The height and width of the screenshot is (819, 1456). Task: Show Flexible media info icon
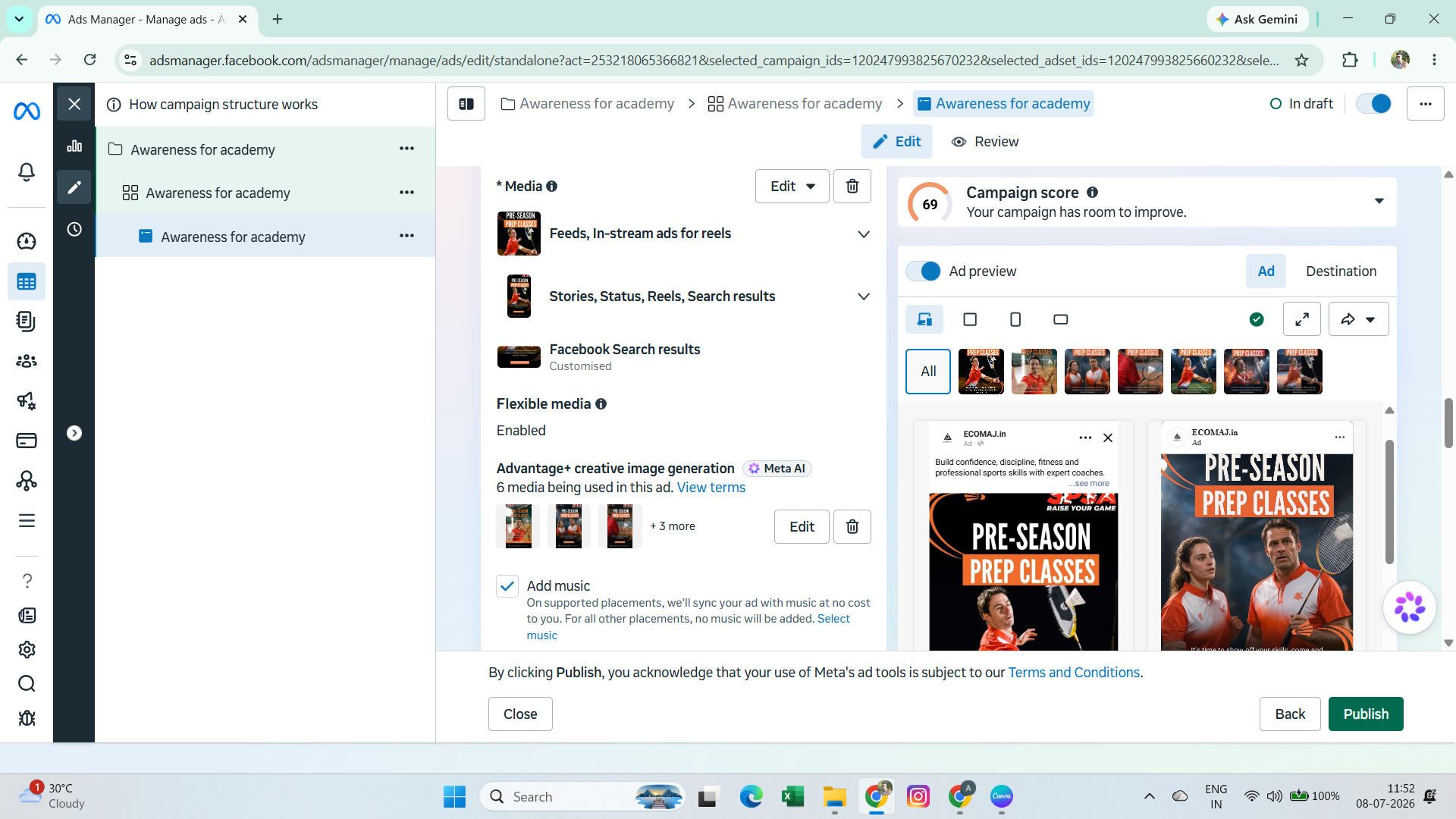pyautogui.click(x=601, y=404)
